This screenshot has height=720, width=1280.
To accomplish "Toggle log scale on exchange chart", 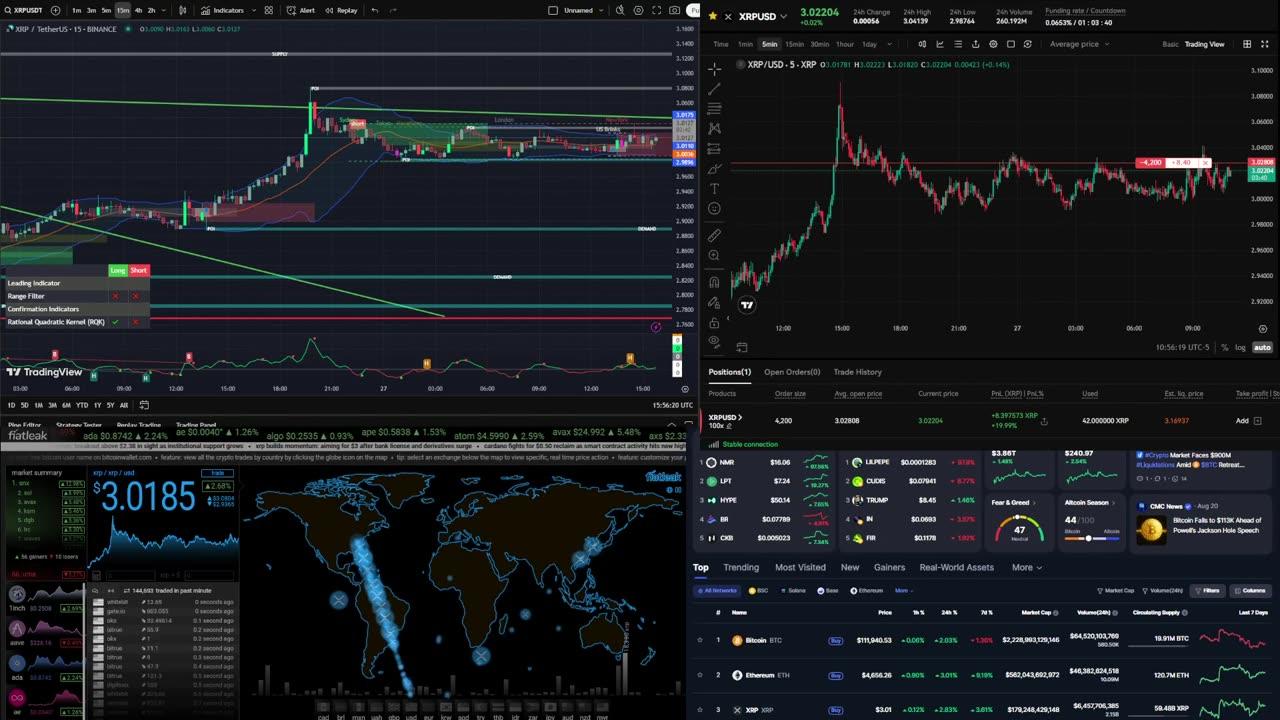I will point(1241,347).
